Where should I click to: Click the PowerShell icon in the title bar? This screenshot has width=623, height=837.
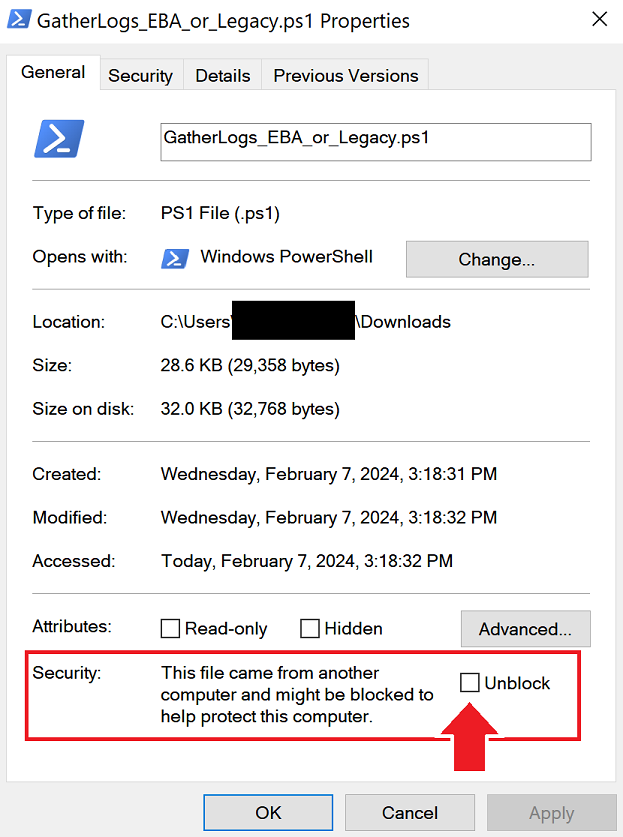[20, 20]
